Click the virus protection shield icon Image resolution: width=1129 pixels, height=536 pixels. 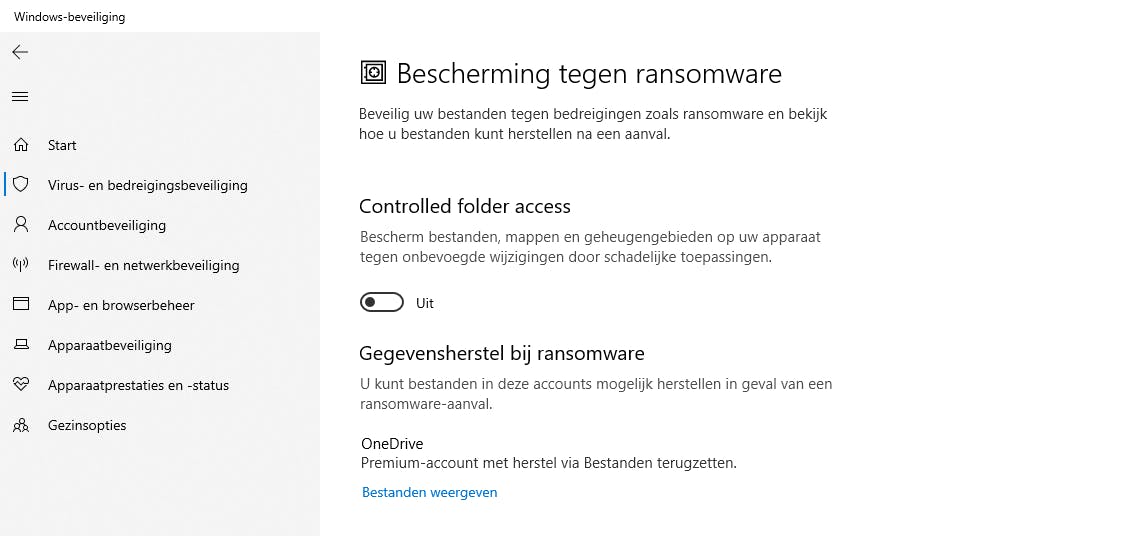[20, 185]
